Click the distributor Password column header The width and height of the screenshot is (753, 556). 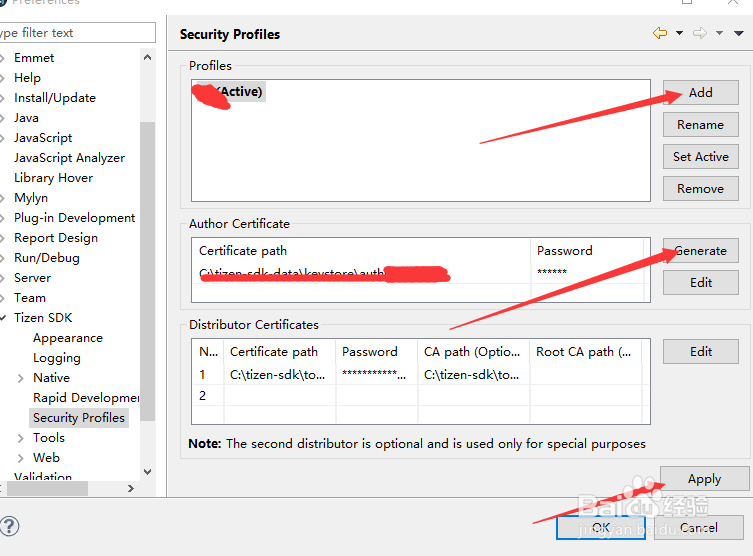pos(377,352)
